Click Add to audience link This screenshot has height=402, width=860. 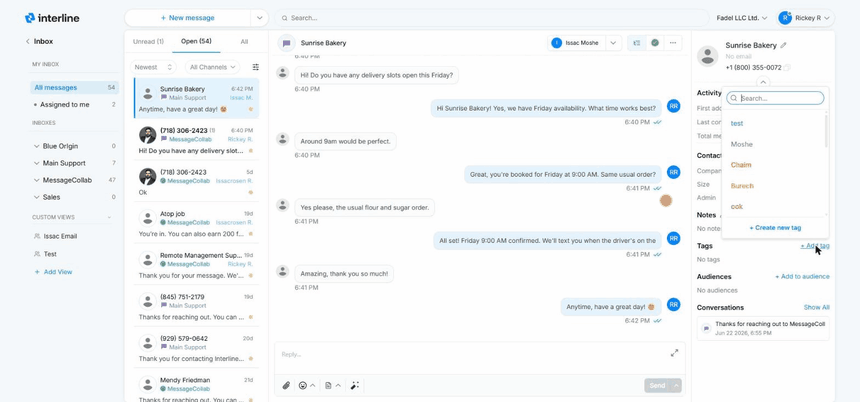click(802, 277)
